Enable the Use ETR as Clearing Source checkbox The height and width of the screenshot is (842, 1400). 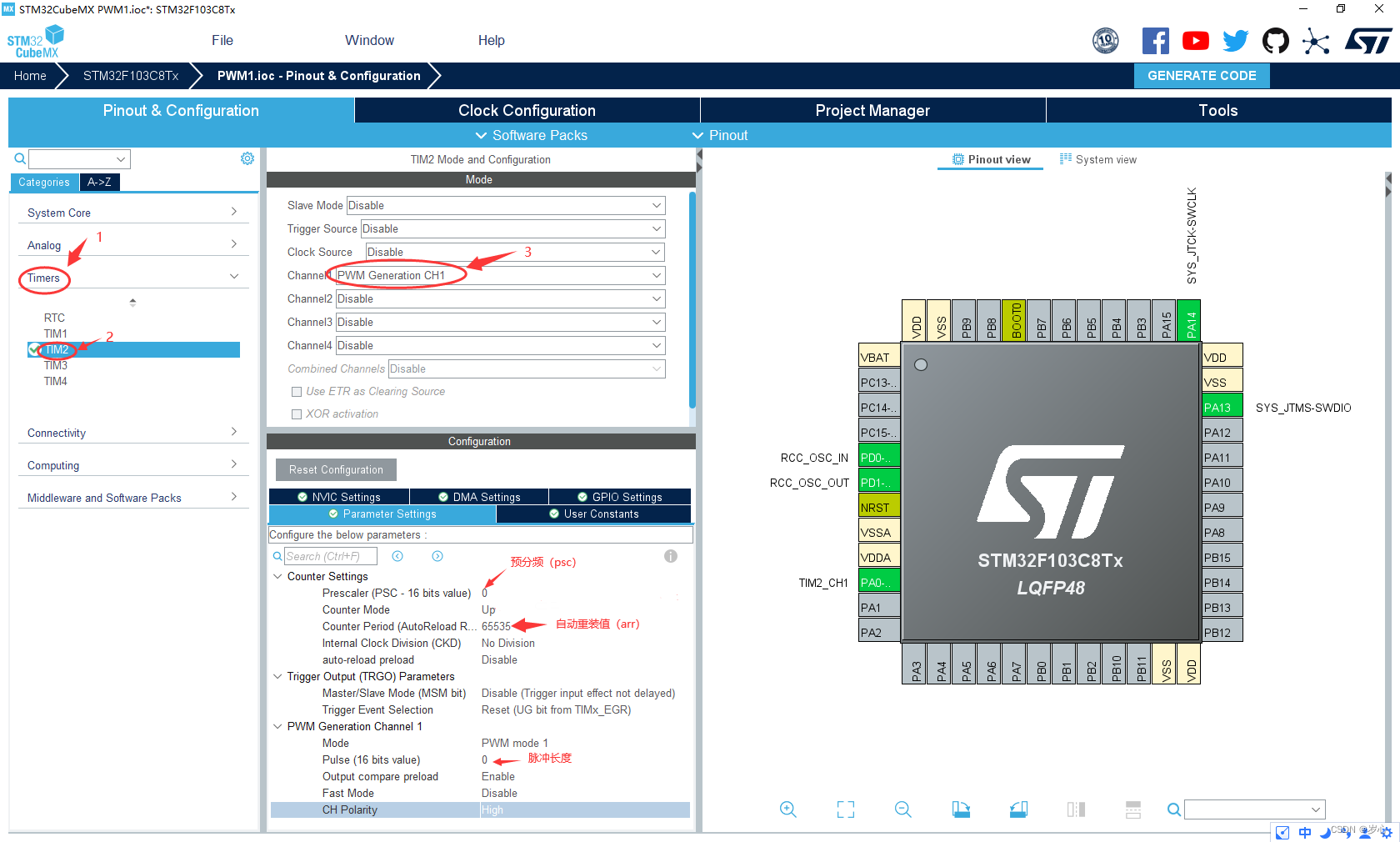[x=296, y=391]
